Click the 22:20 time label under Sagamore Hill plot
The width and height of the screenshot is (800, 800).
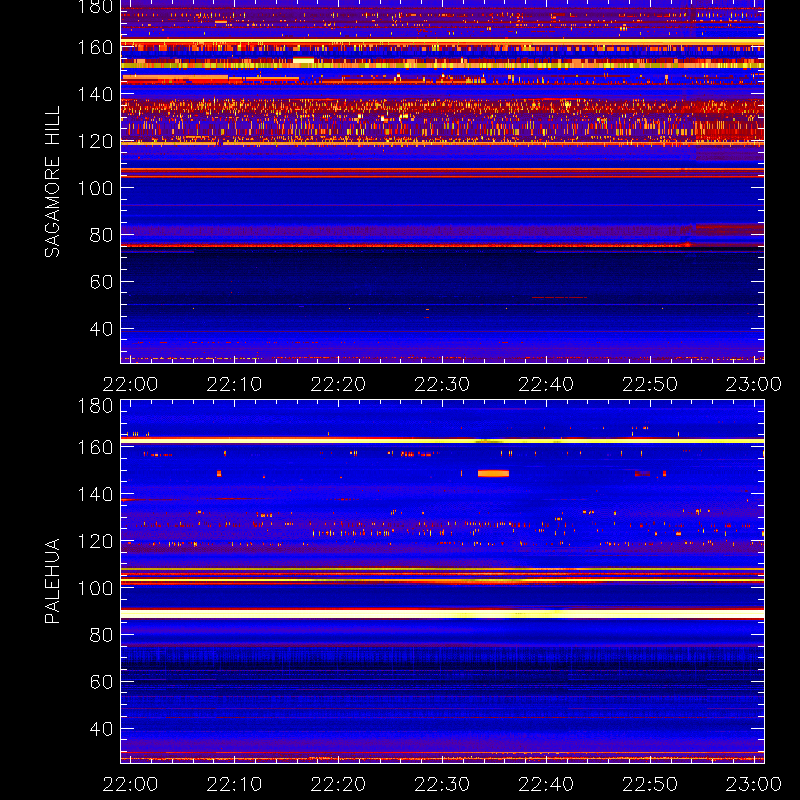pyautogui.click(x=338, y=384)
